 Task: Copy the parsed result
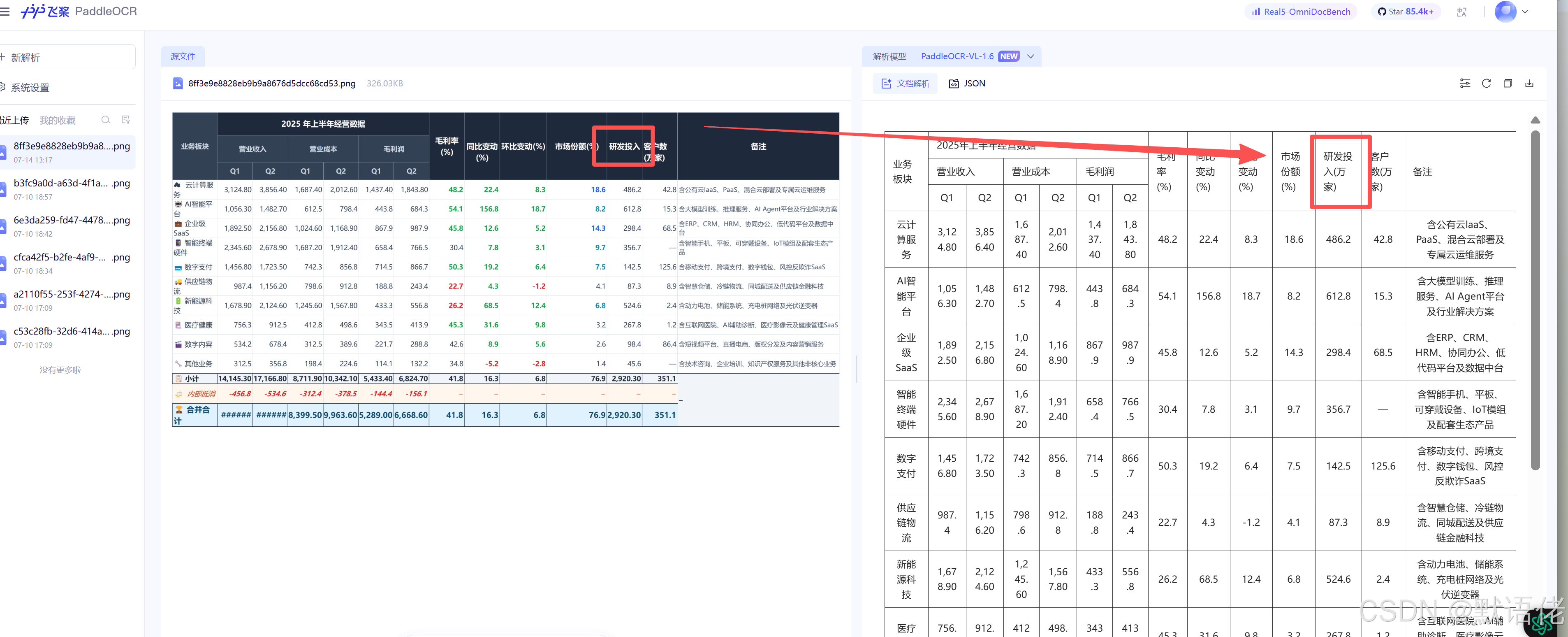1508,84
